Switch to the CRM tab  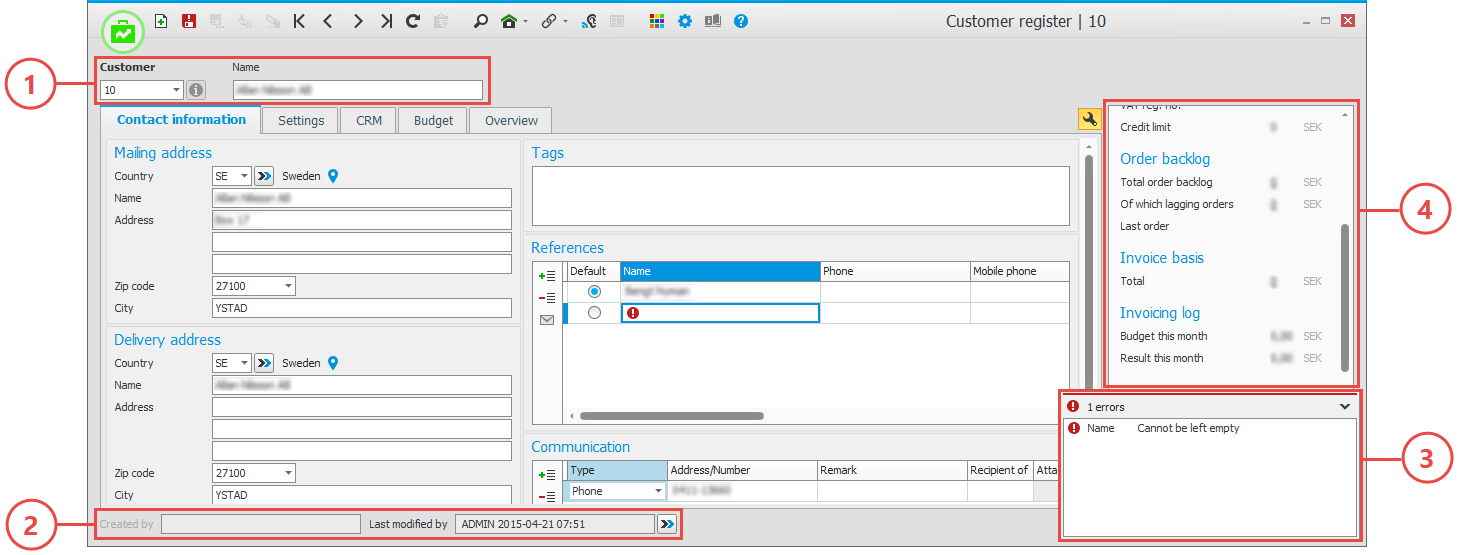368,120
